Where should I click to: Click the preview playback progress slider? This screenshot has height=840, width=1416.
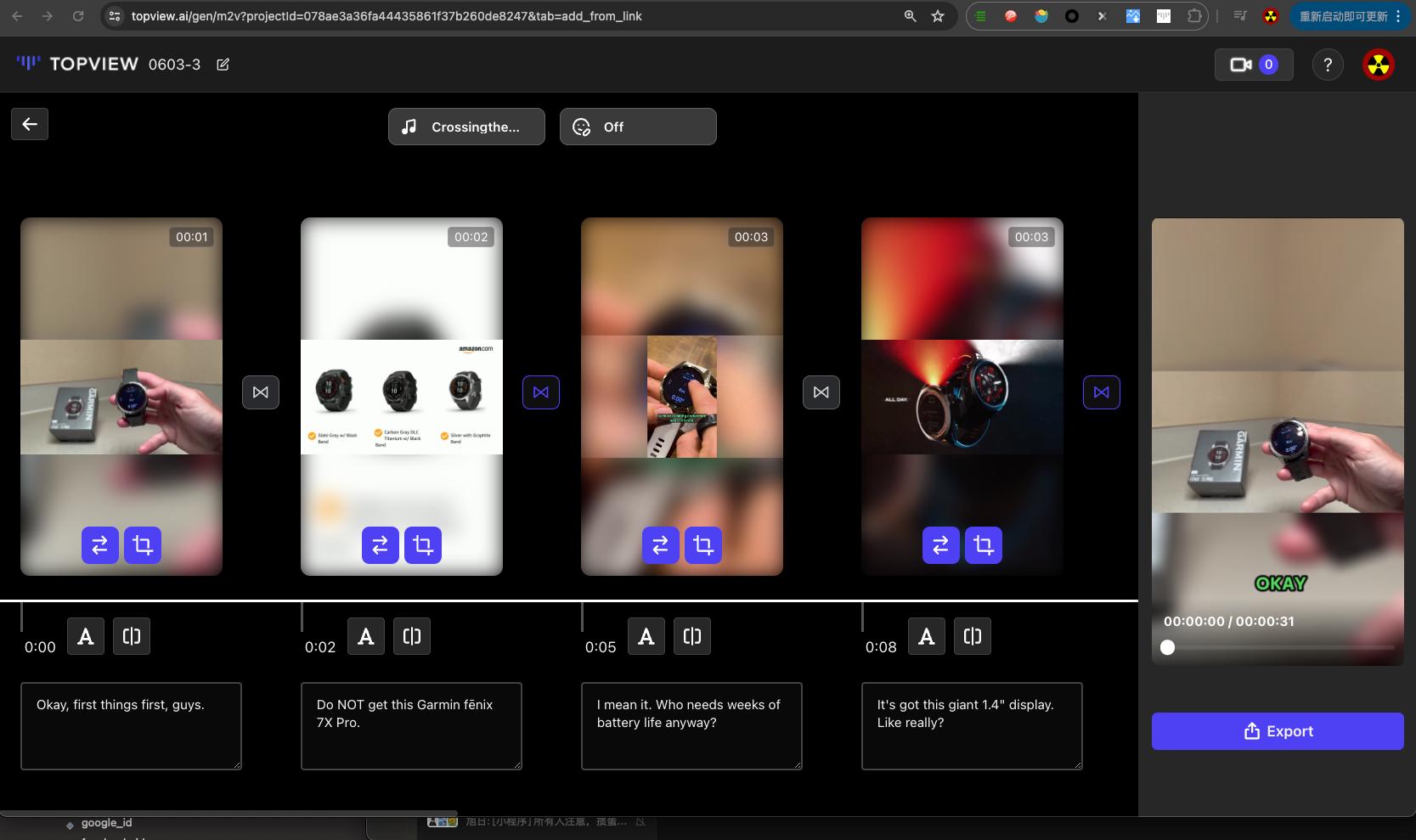[x=1278, y=647]
